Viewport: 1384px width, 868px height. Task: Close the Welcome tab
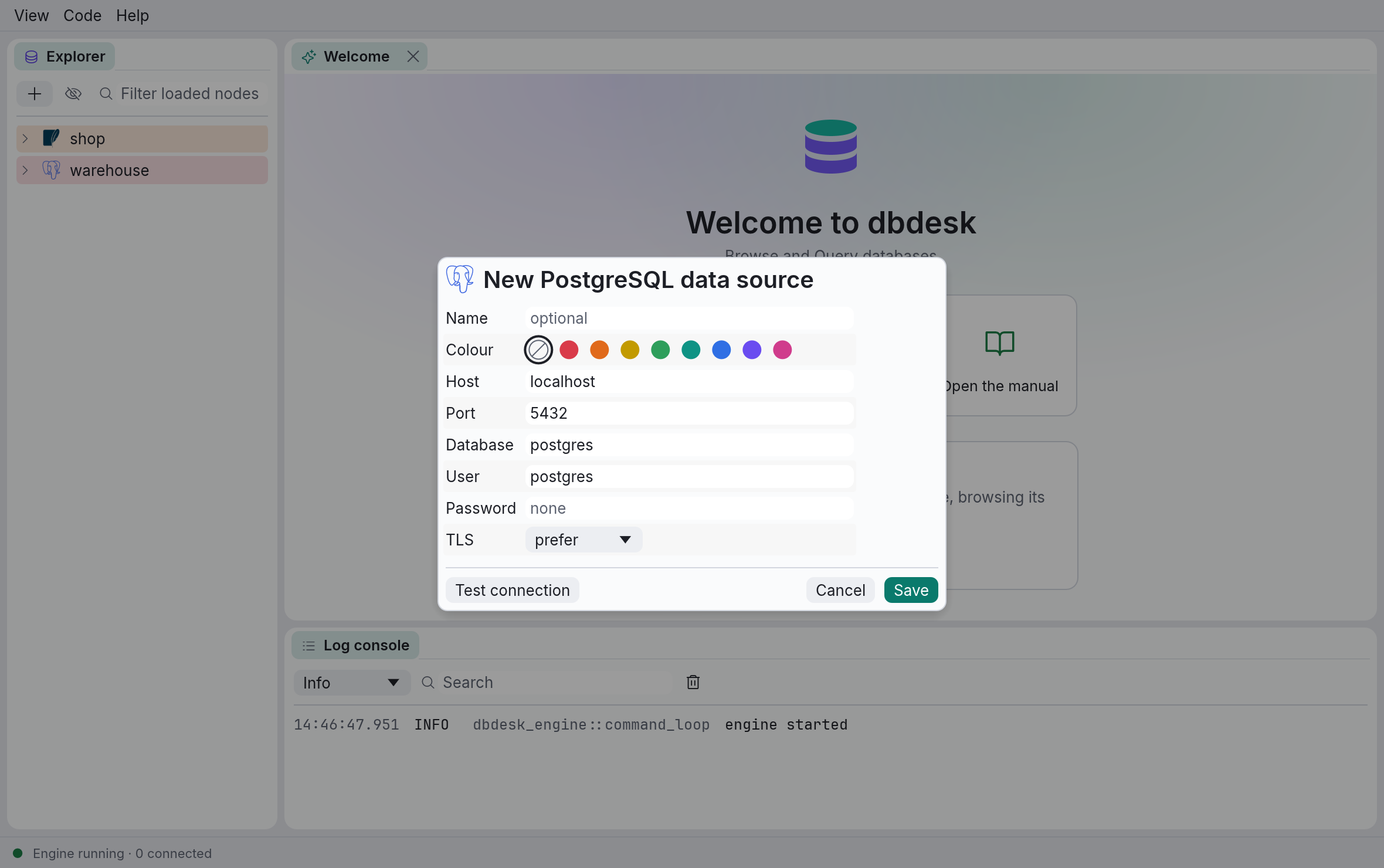[413, 56]
